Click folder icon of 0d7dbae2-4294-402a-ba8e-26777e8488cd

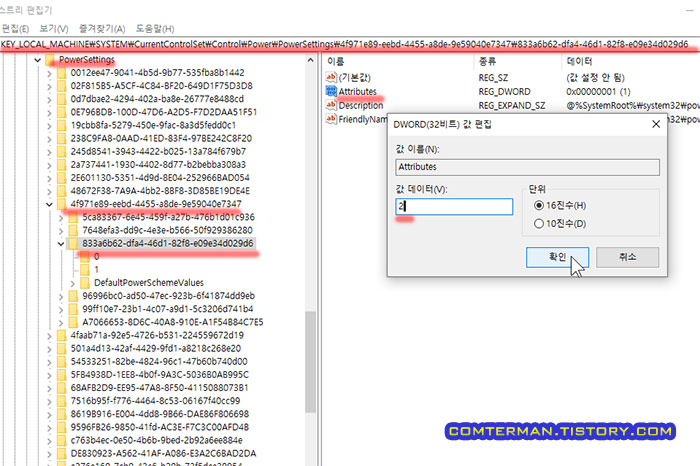tap(62, 99)
